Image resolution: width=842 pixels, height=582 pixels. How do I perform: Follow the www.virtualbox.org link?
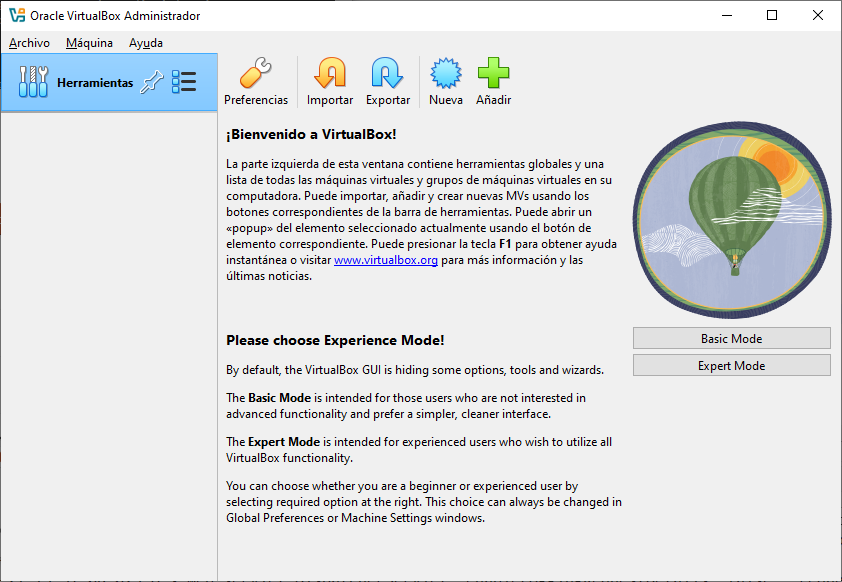386,260
